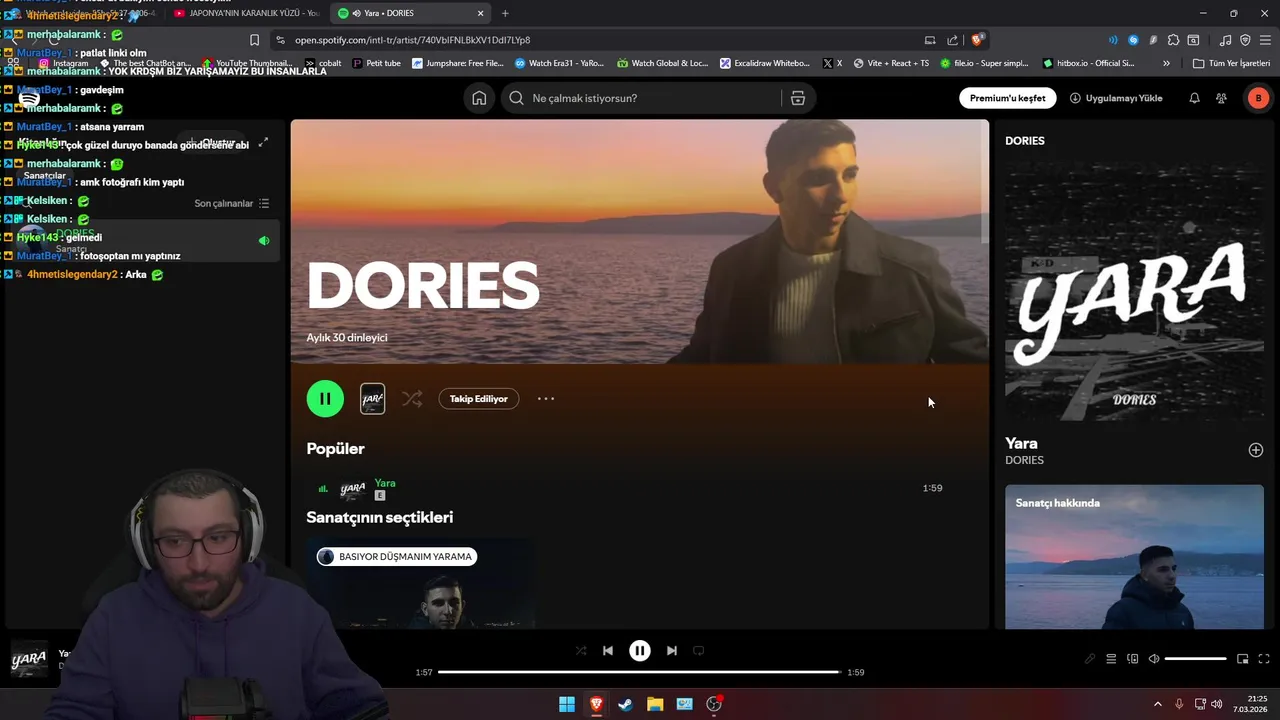Viewport: 1280px width, 720px height.
Task: Open media control music note icon
Action: click(x=1226, y=40)
